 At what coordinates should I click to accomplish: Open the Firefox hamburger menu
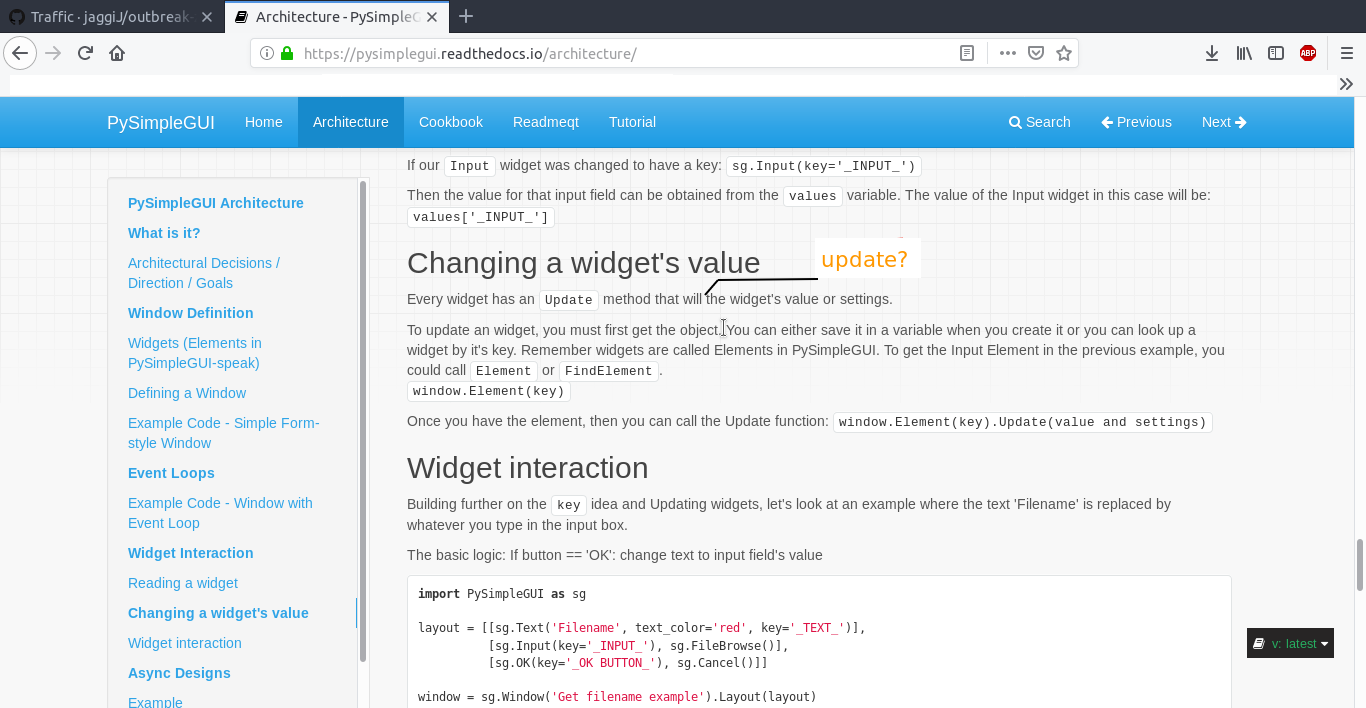pos(1347,54)
